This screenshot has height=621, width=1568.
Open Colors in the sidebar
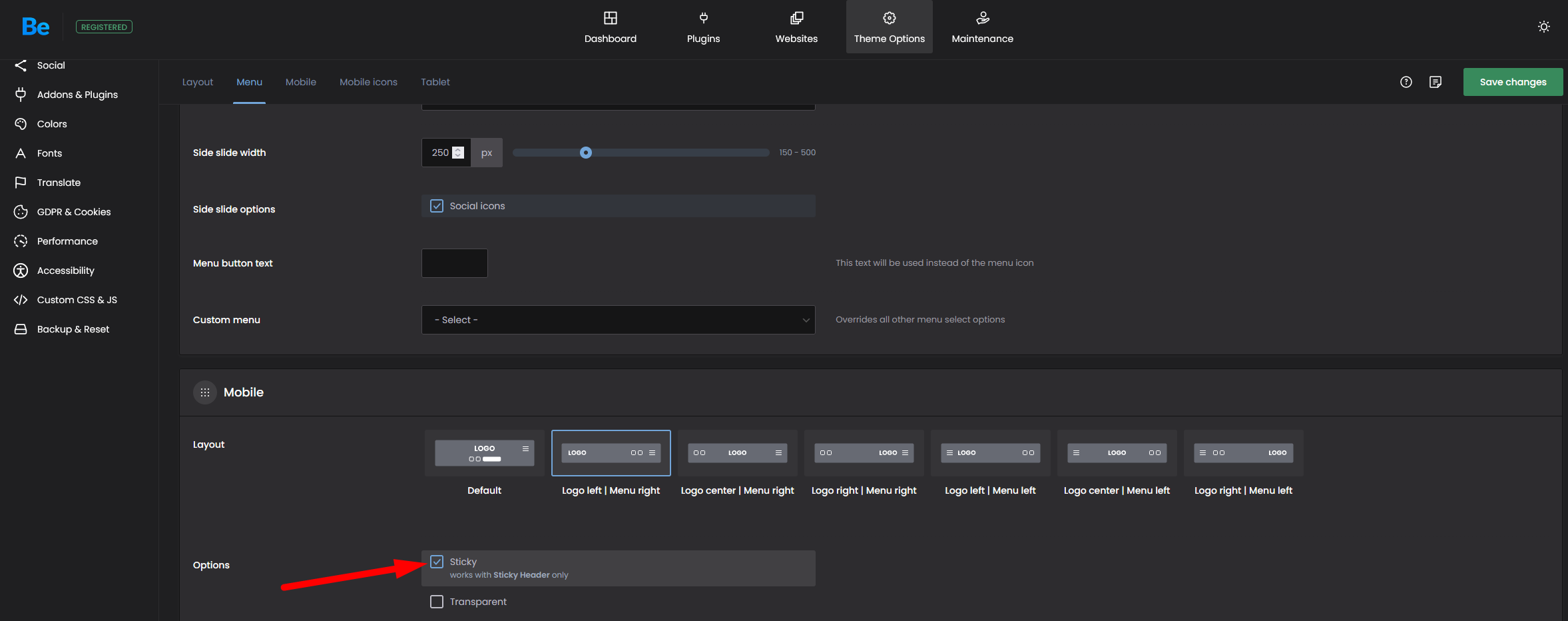52,124
